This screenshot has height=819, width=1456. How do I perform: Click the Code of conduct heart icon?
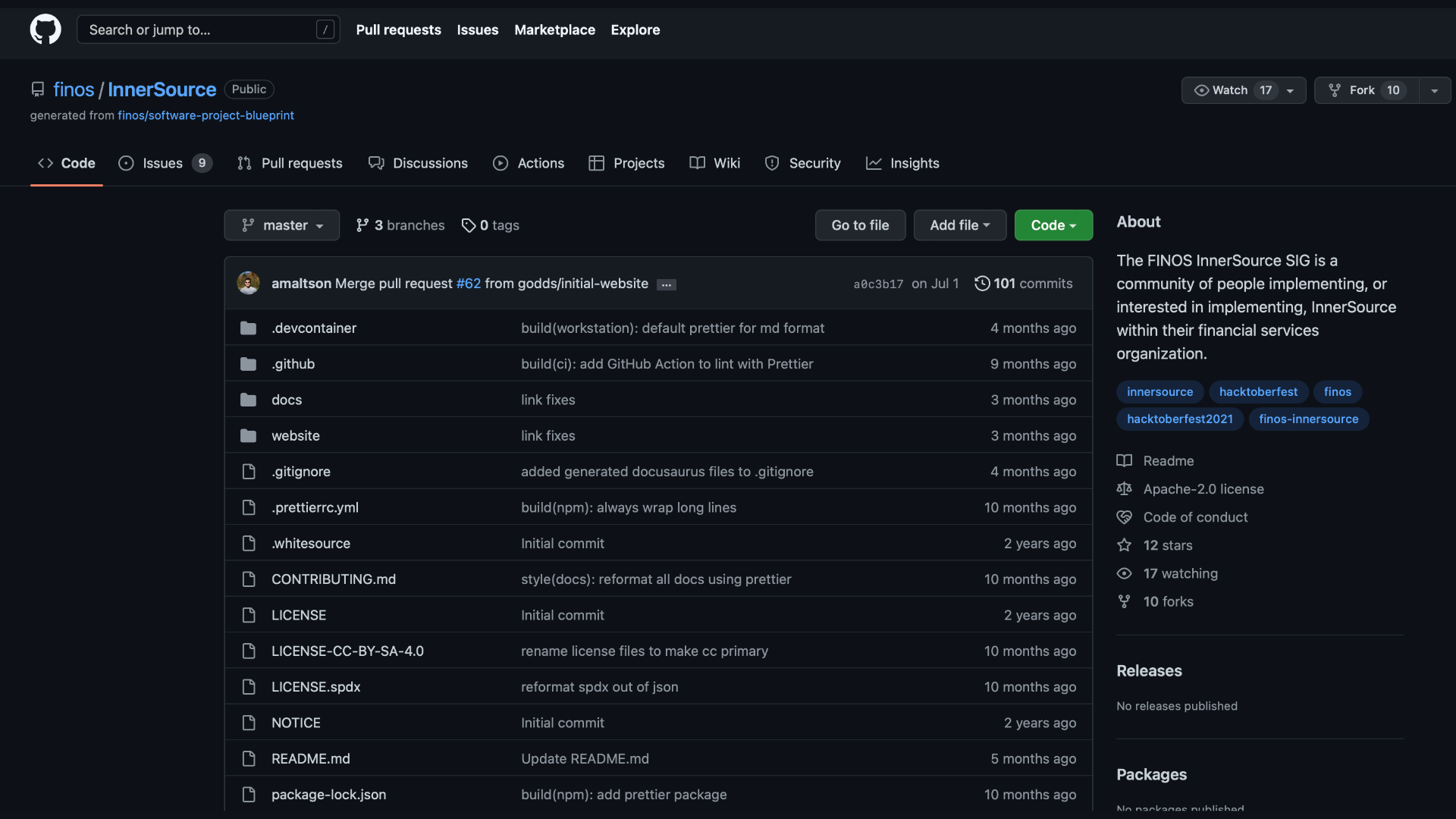click(x=1124, y=517)
